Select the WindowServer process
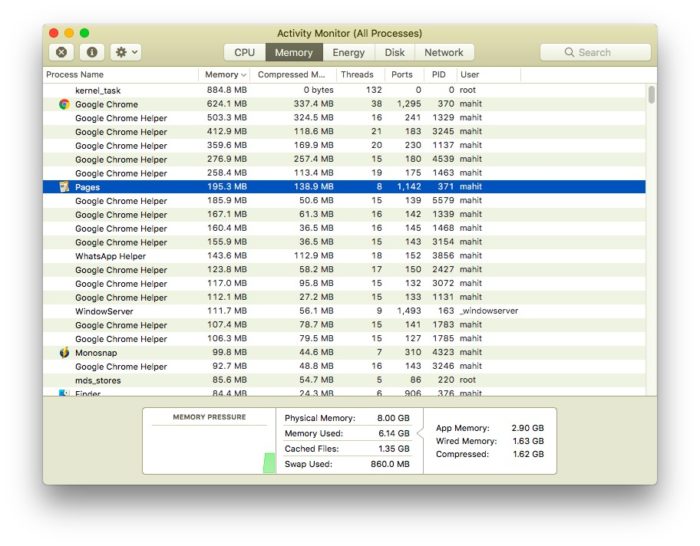This screenshot has width=700, height=546. pos(344,311)
